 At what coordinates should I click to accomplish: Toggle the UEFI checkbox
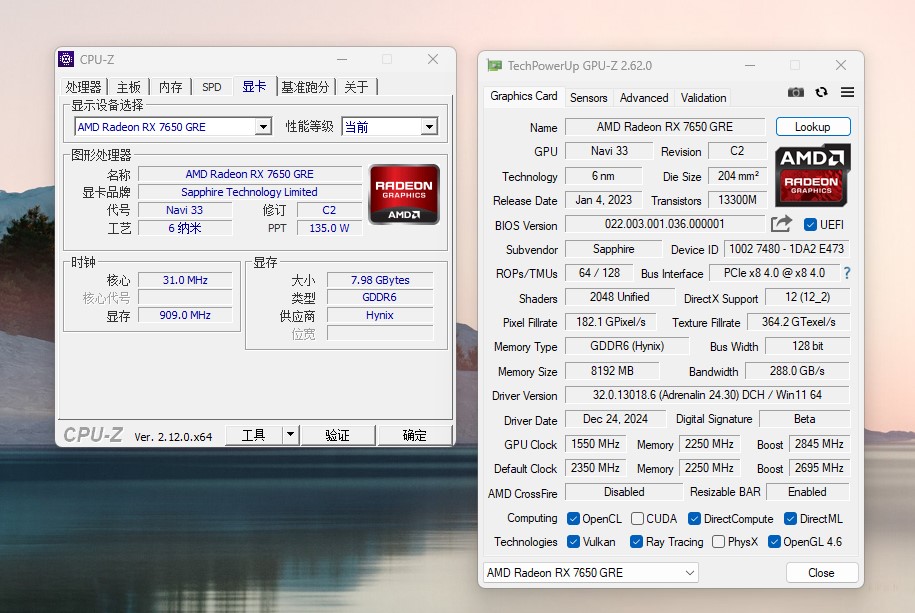810,225
